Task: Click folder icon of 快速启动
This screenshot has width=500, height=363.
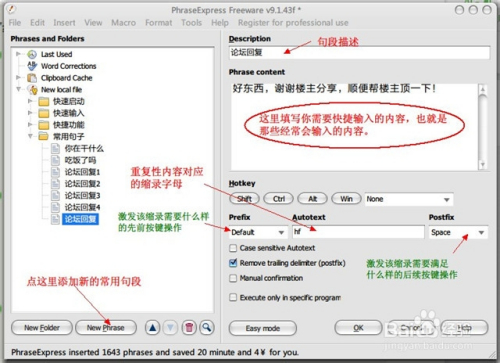Action: (x=44, y=101)
